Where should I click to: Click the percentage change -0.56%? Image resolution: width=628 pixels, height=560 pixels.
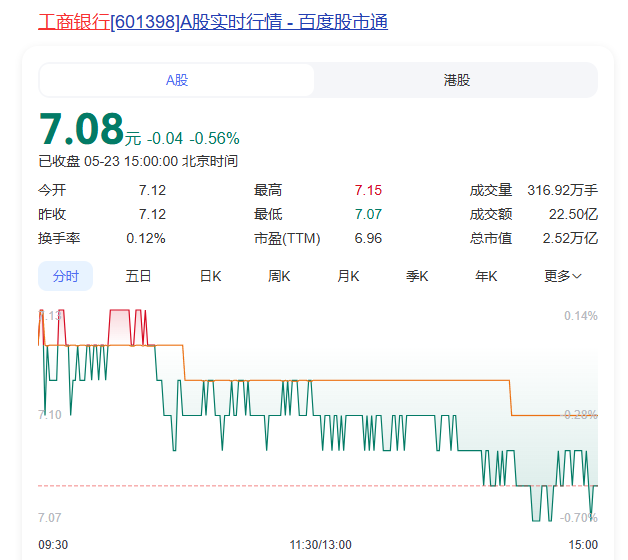pos(214,139)
